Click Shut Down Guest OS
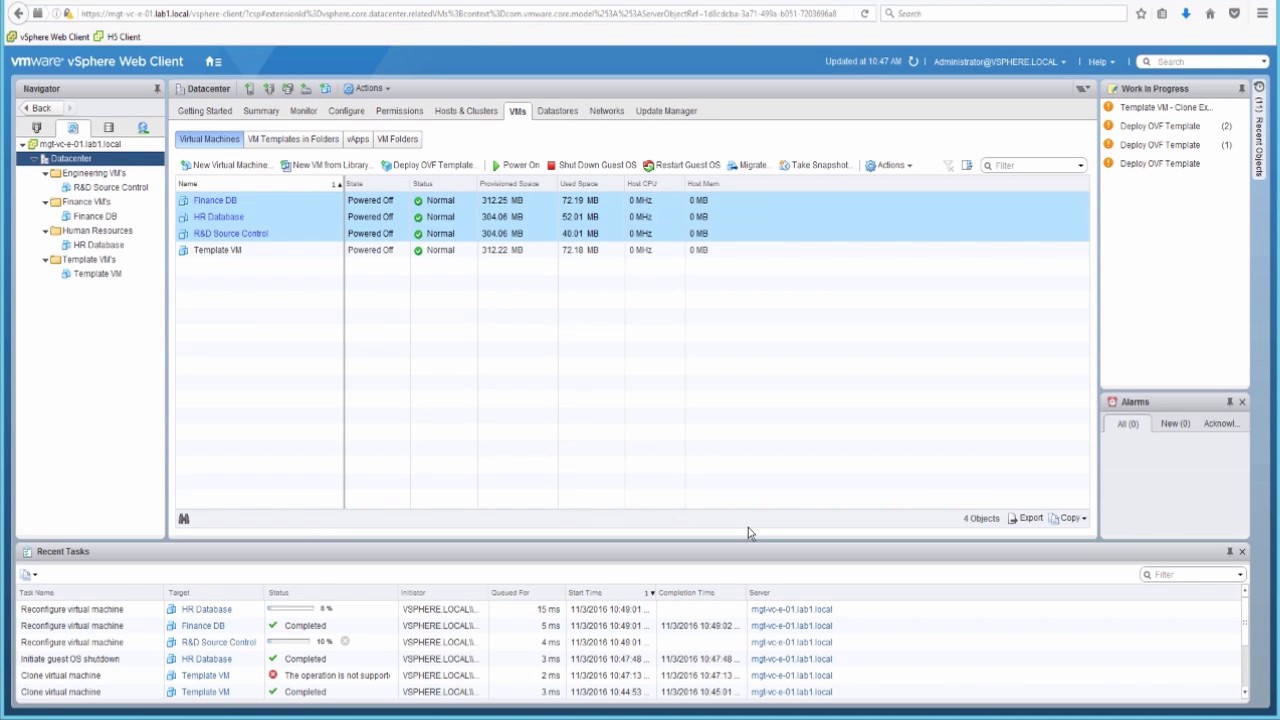Viewport: 1280px width, 720px height. coord(591,165)
